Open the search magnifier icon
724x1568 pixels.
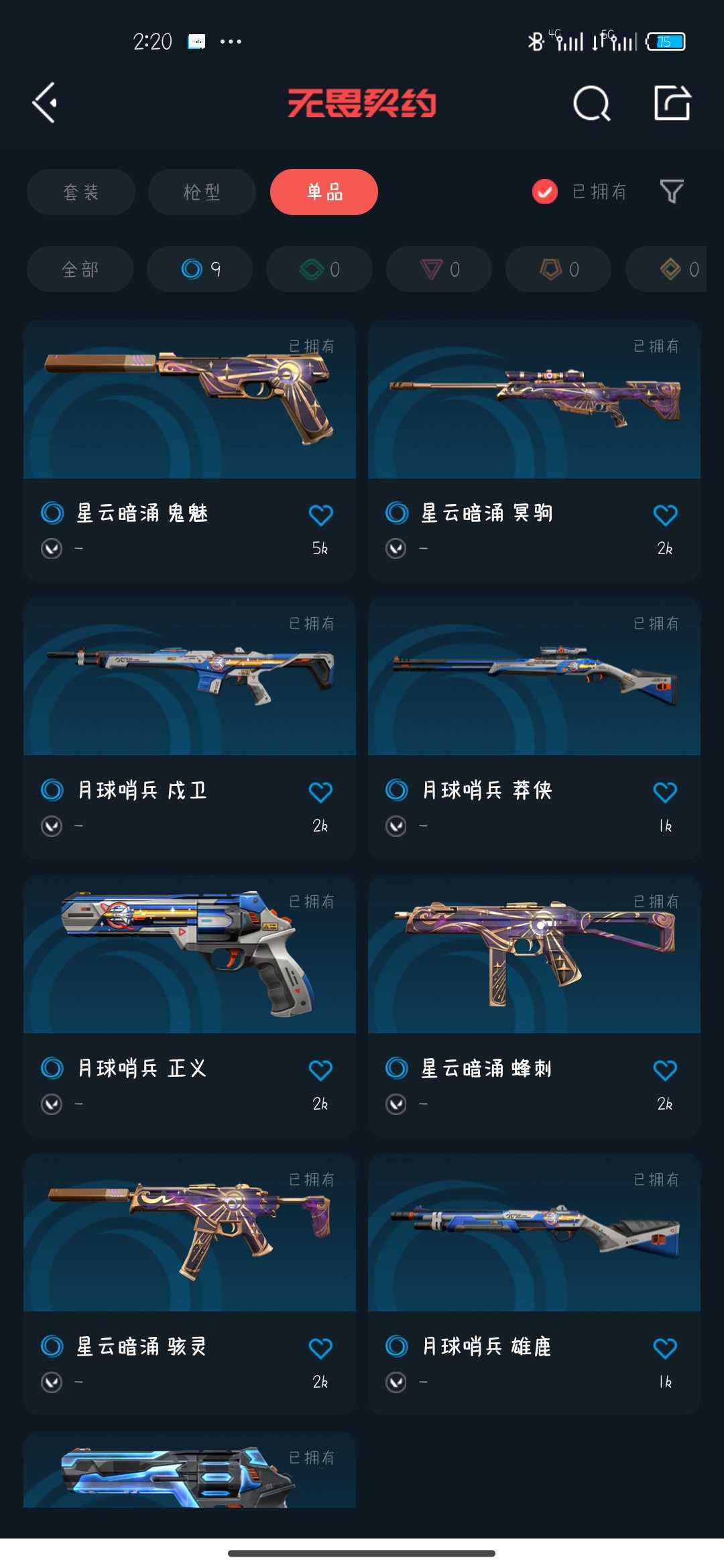(x=592, y=103)
